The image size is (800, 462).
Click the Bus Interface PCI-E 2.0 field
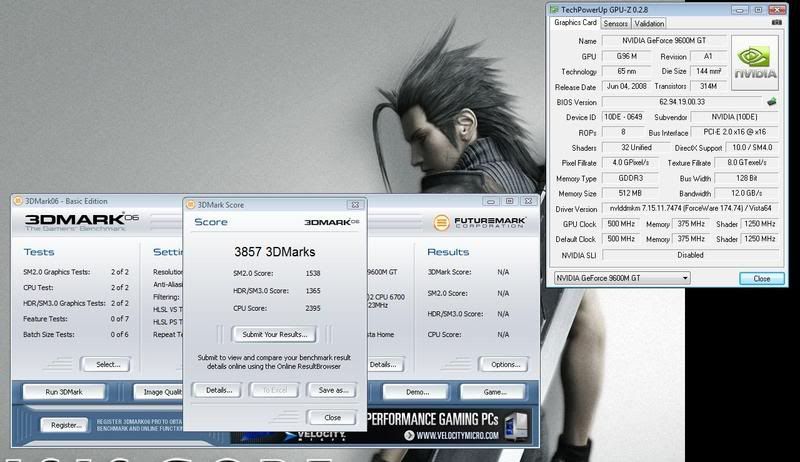pos(735,132)
